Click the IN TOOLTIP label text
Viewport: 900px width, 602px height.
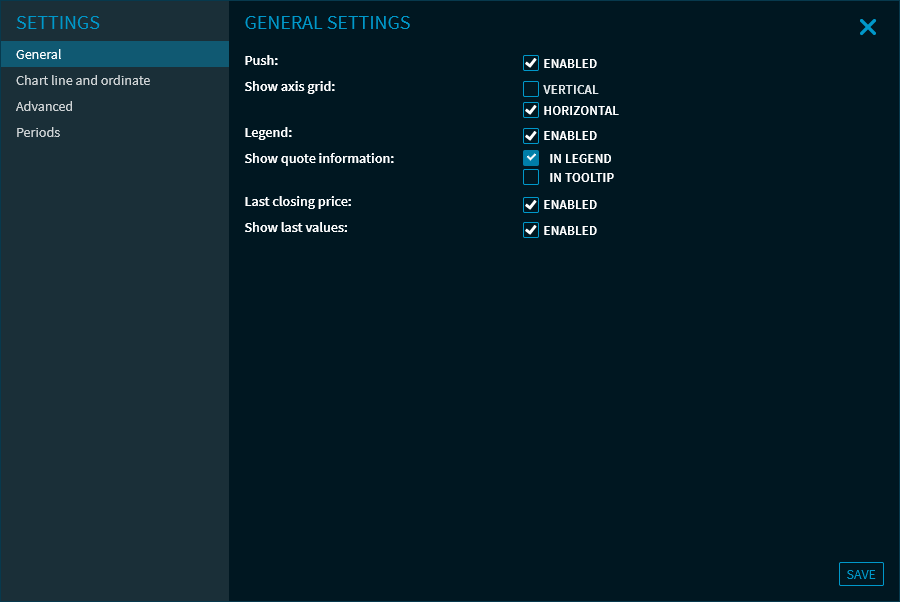click(x=581, y=178)
